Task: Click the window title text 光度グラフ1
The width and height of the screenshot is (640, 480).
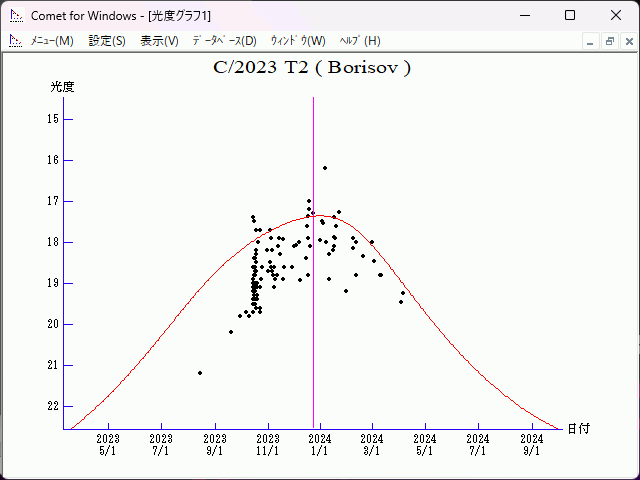Action: 180,16
